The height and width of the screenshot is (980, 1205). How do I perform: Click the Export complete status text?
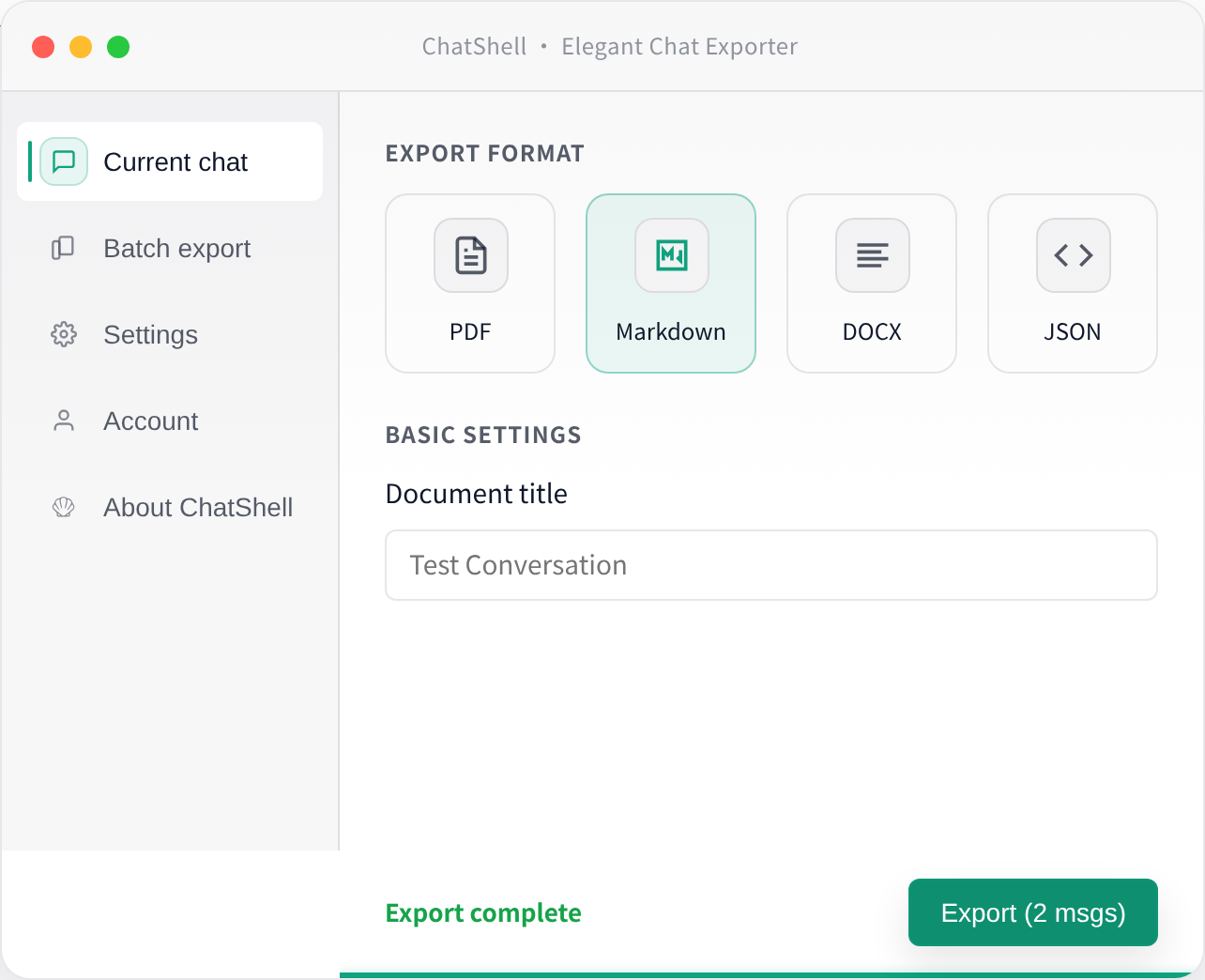483,911
